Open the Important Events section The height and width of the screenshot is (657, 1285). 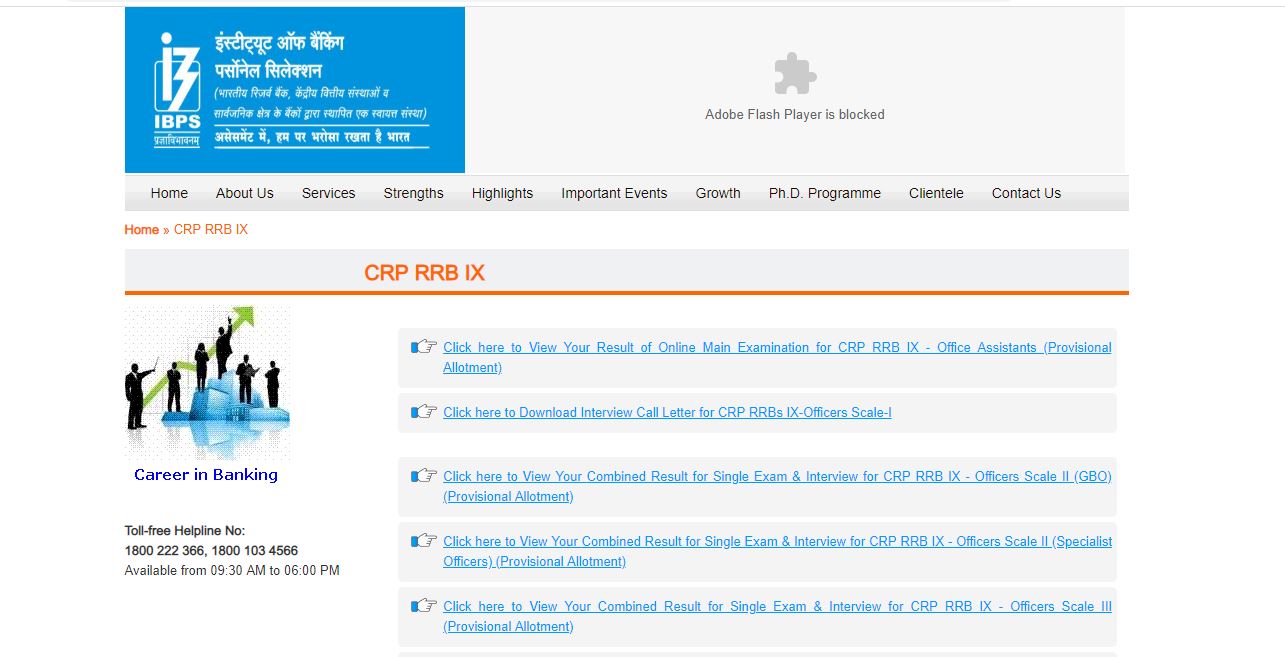click(x=614, y=193)
